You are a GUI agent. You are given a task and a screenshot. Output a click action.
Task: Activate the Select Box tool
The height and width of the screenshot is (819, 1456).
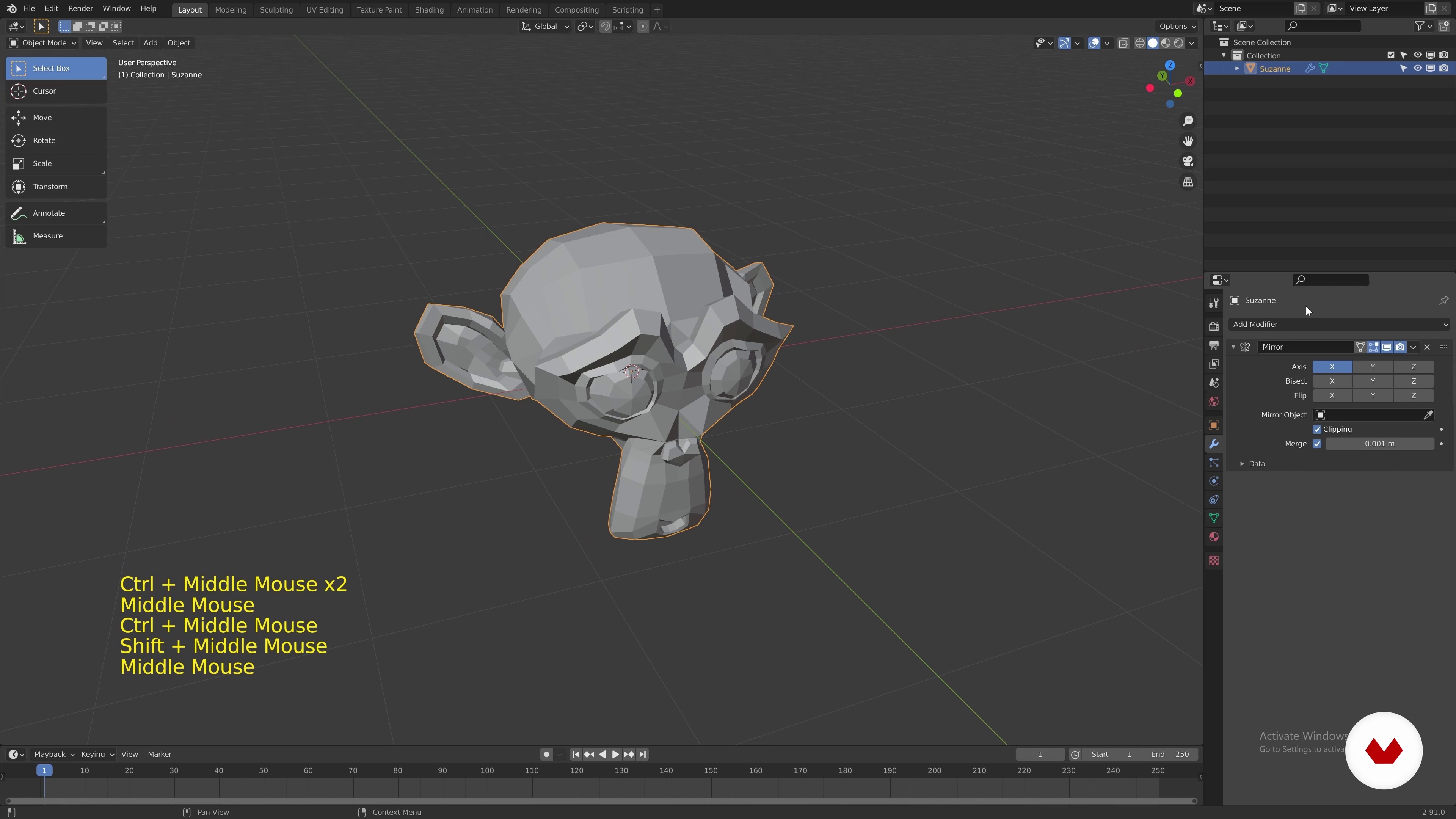[56, 68]
